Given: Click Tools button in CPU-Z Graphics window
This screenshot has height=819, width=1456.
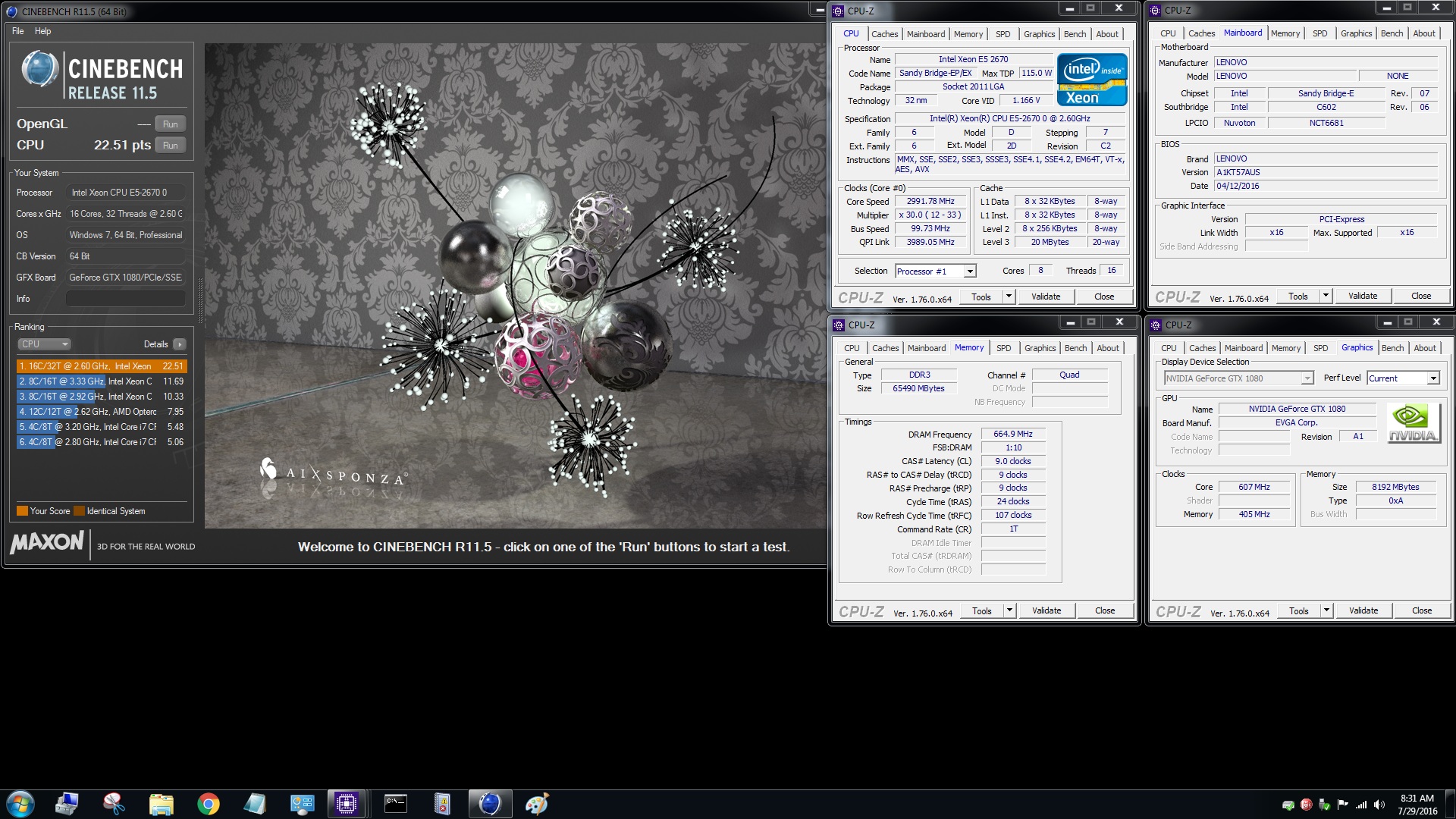Looking at the screenshot, I should coord(1299,610).
